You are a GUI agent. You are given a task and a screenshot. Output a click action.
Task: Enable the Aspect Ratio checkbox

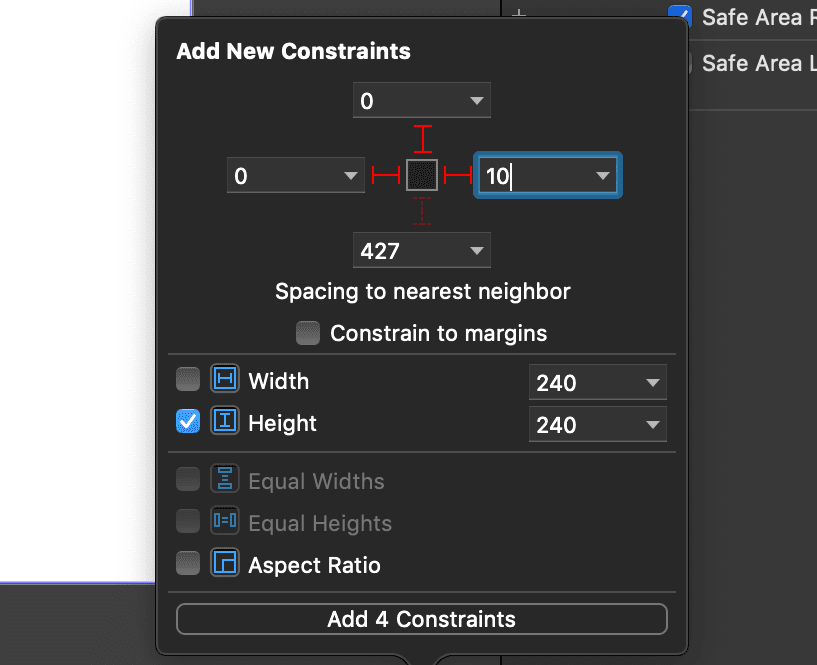click(x=188, y=564)
